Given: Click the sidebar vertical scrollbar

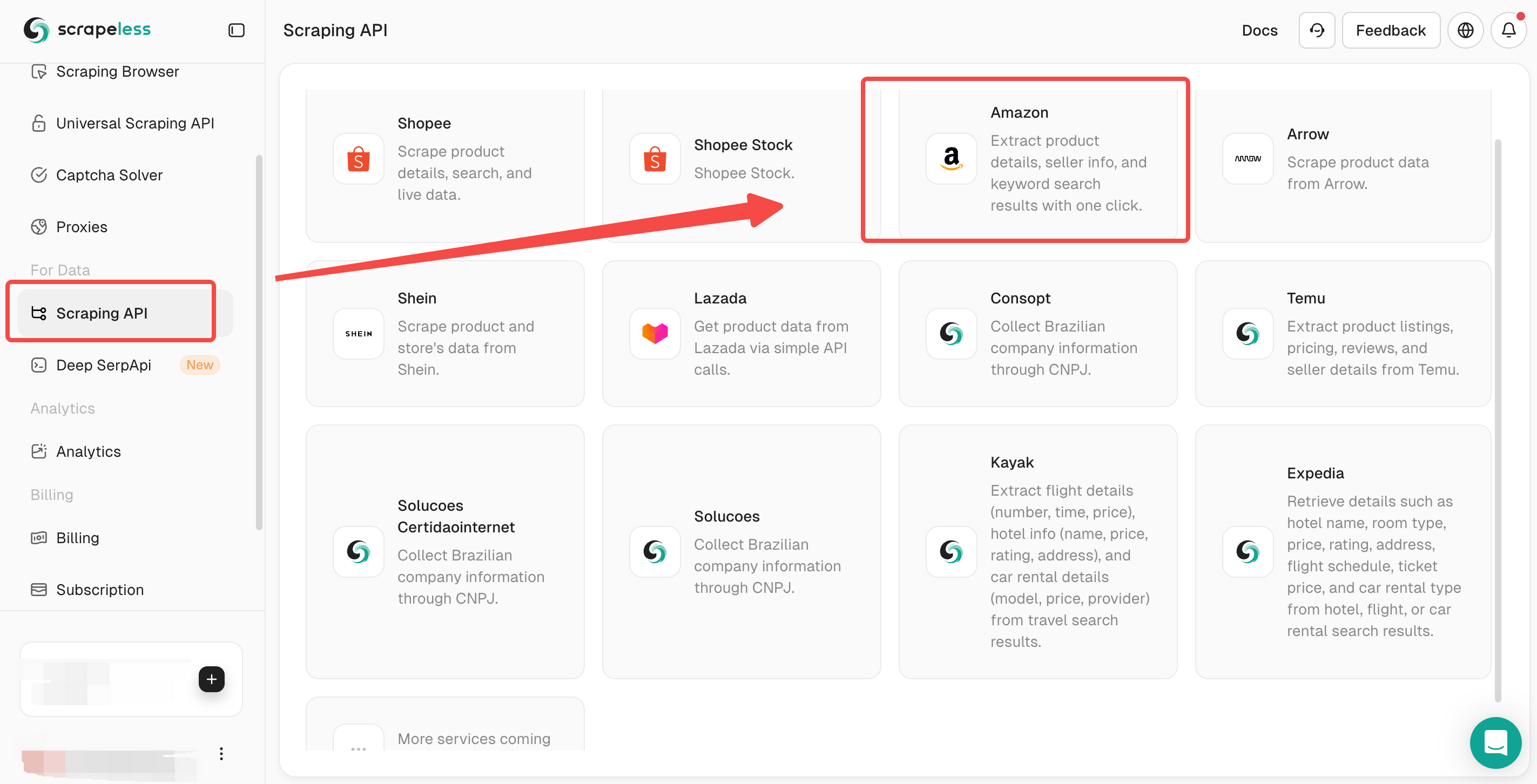Looking at the screenshot, I should pos(259,342).
